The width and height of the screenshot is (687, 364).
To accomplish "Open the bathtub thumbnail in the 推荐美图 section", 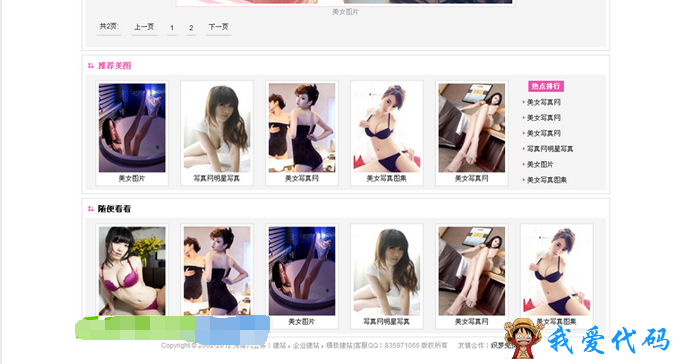I will [x=132, y=127].
